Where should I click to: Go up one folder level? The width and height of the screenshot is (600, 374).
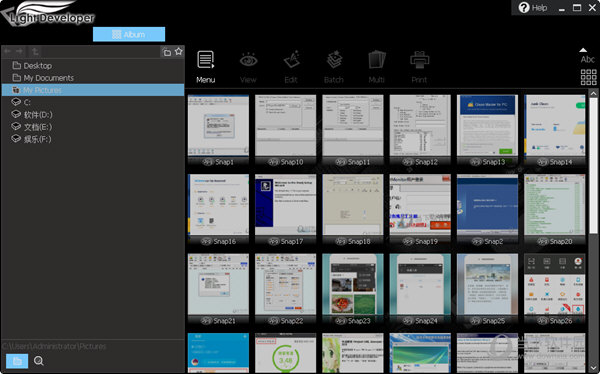35,51
